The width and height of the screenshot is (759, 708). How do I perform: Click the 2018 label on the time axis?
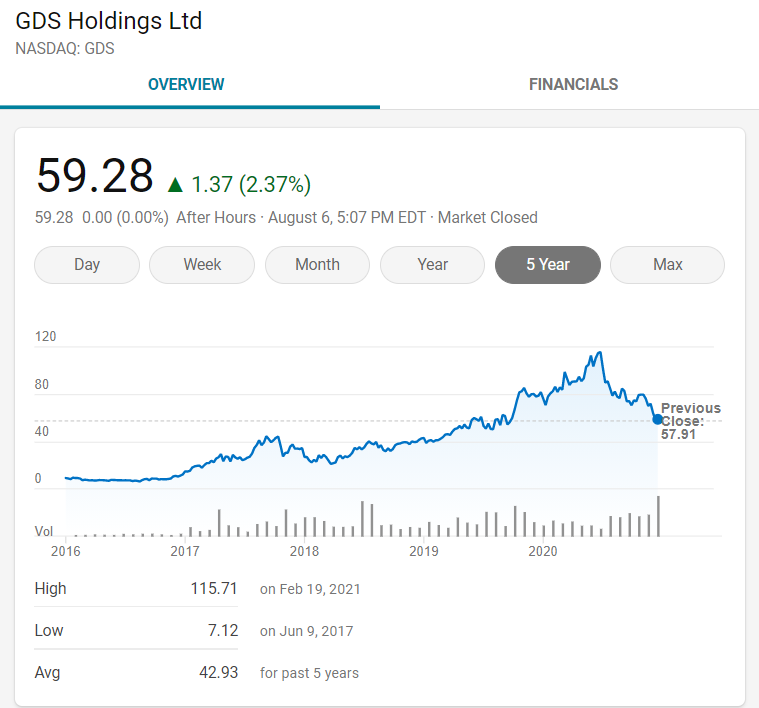(304, 551)
